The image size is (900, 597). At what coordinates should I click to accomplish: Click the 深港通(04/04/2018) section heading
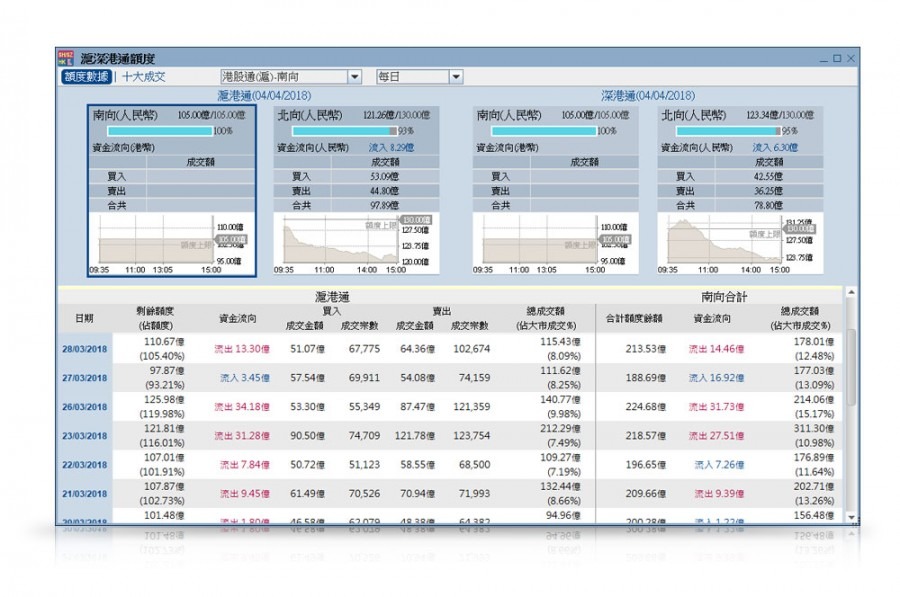click(x=647, y=96)
